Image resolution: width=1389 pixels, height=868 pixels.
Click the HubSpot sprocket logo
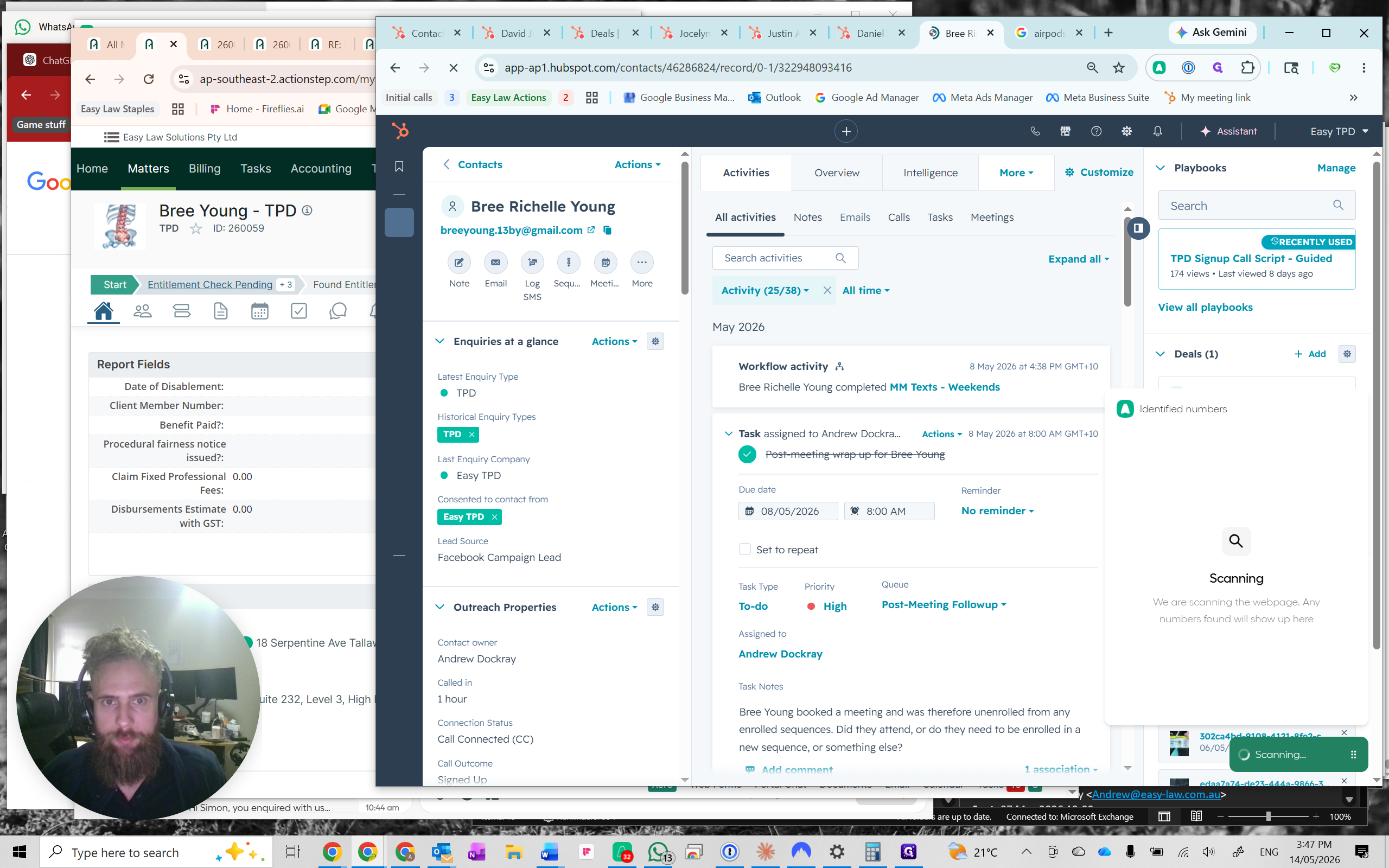tap(400, 131)
